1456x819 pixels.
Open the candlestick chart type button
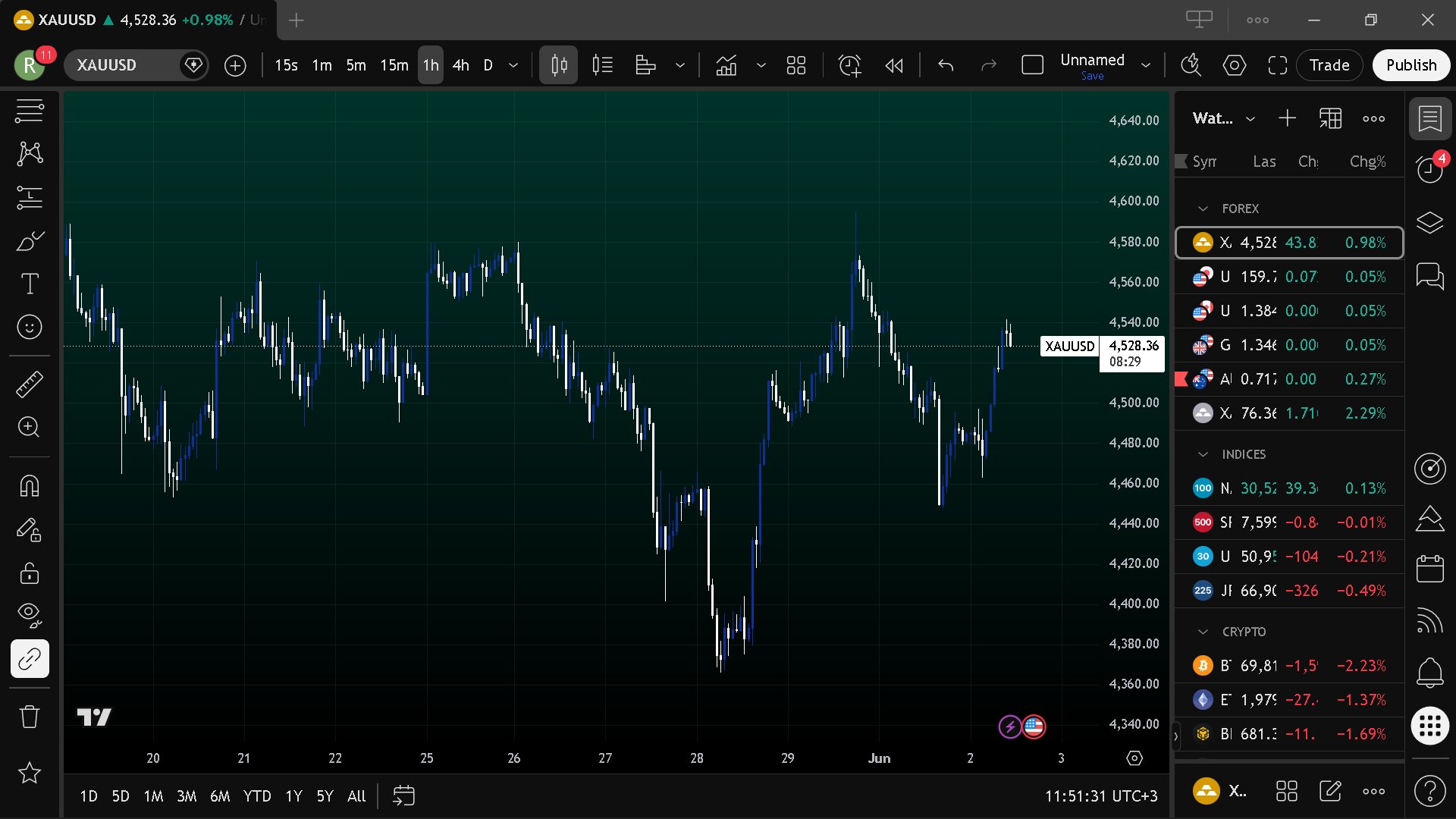point(558,65)
